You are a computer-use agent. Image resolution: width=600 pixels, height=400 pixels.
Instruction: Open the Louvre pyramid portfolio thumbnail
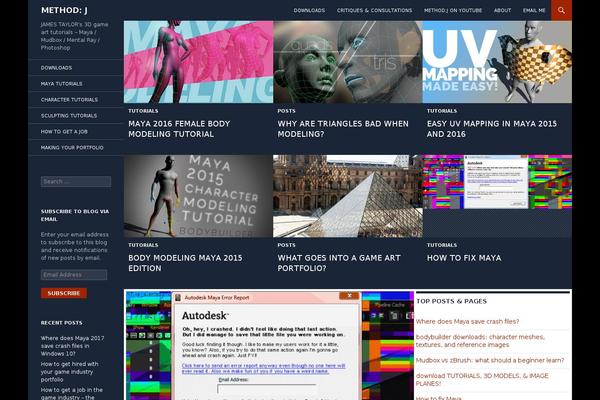pyautogui.click(x=348, y=196)
